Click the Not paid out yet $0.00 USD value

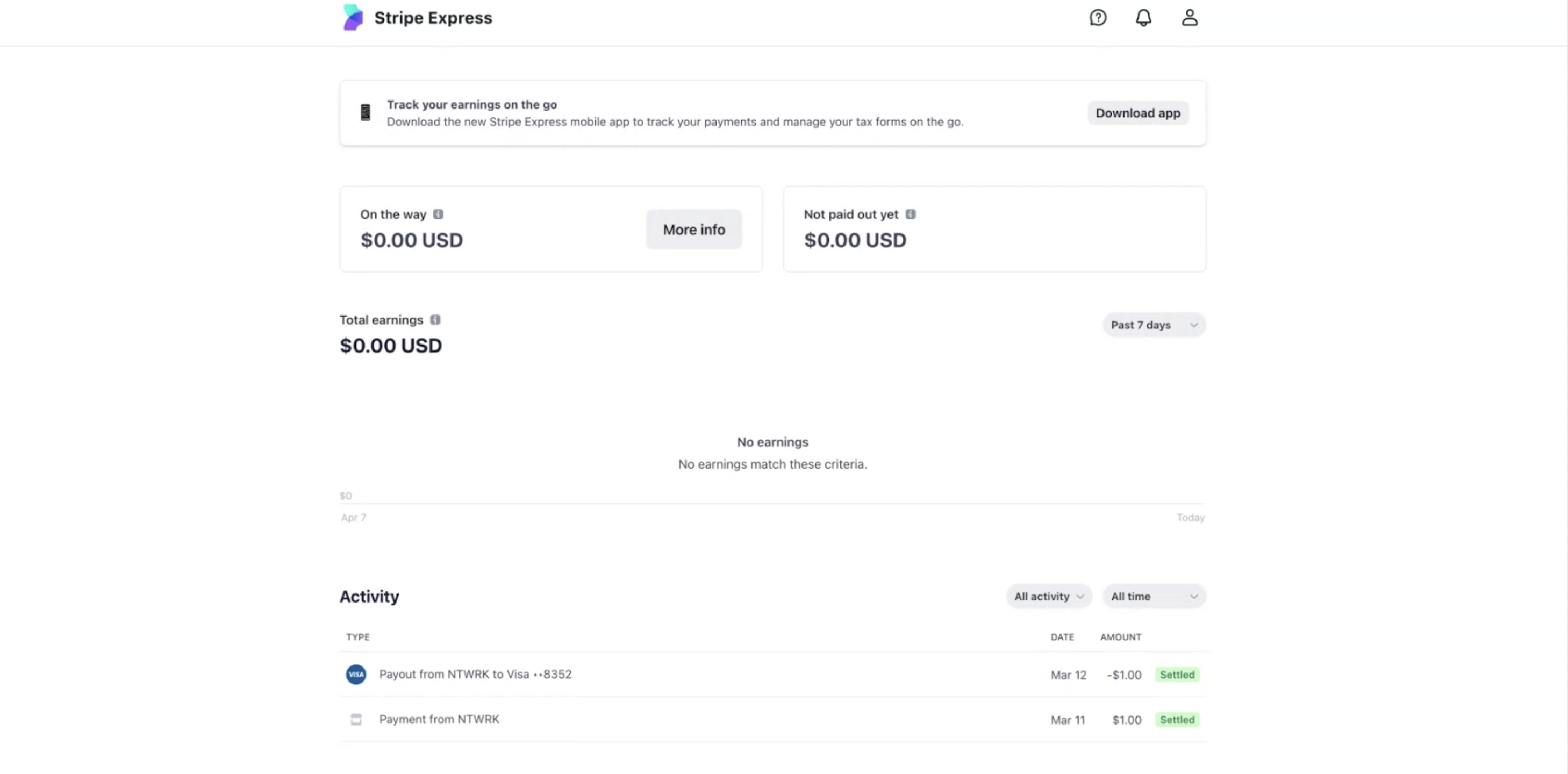click(855, 240)
